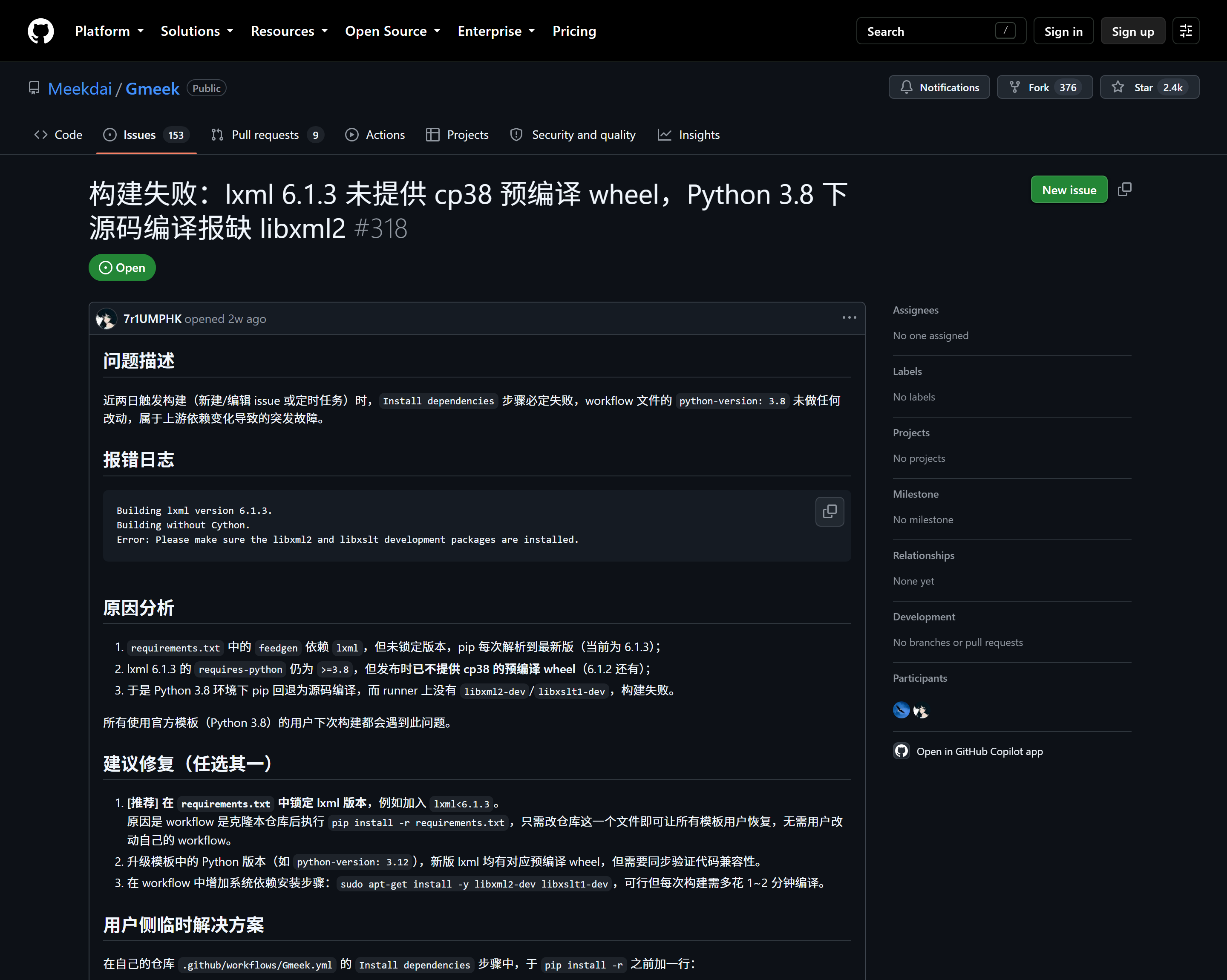This screenshot has height=980, width=1227.
Task: Switch to the Code tab
Action: pyautogui.click(x=59, y=135)
